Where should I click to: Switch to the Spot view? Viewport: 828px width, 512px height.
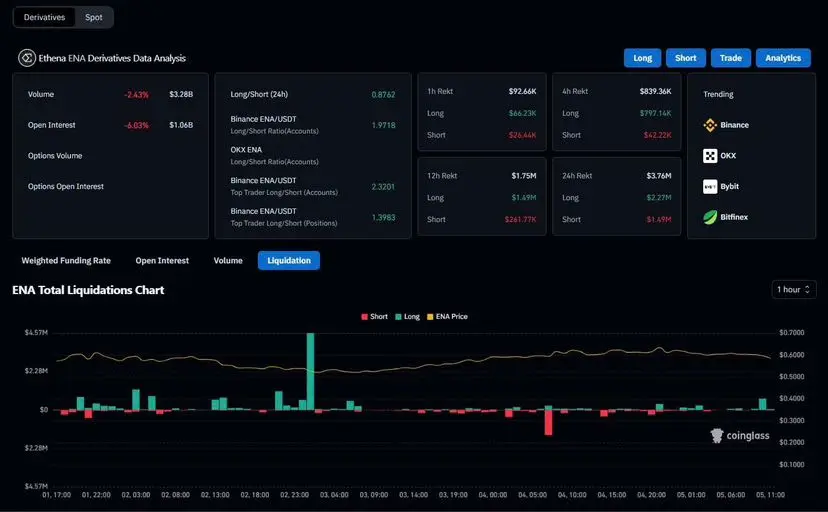[93, 17]
